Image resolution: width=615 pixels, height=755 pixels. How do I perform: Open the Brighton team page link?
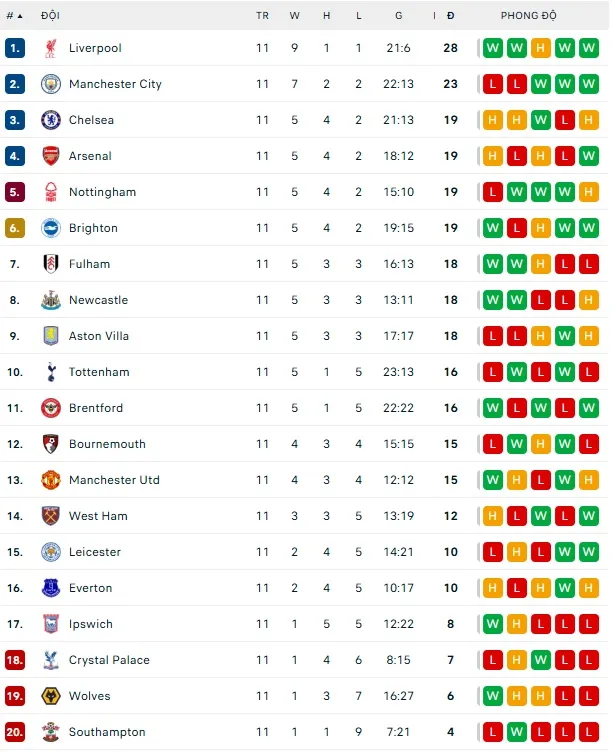(93, 228)
